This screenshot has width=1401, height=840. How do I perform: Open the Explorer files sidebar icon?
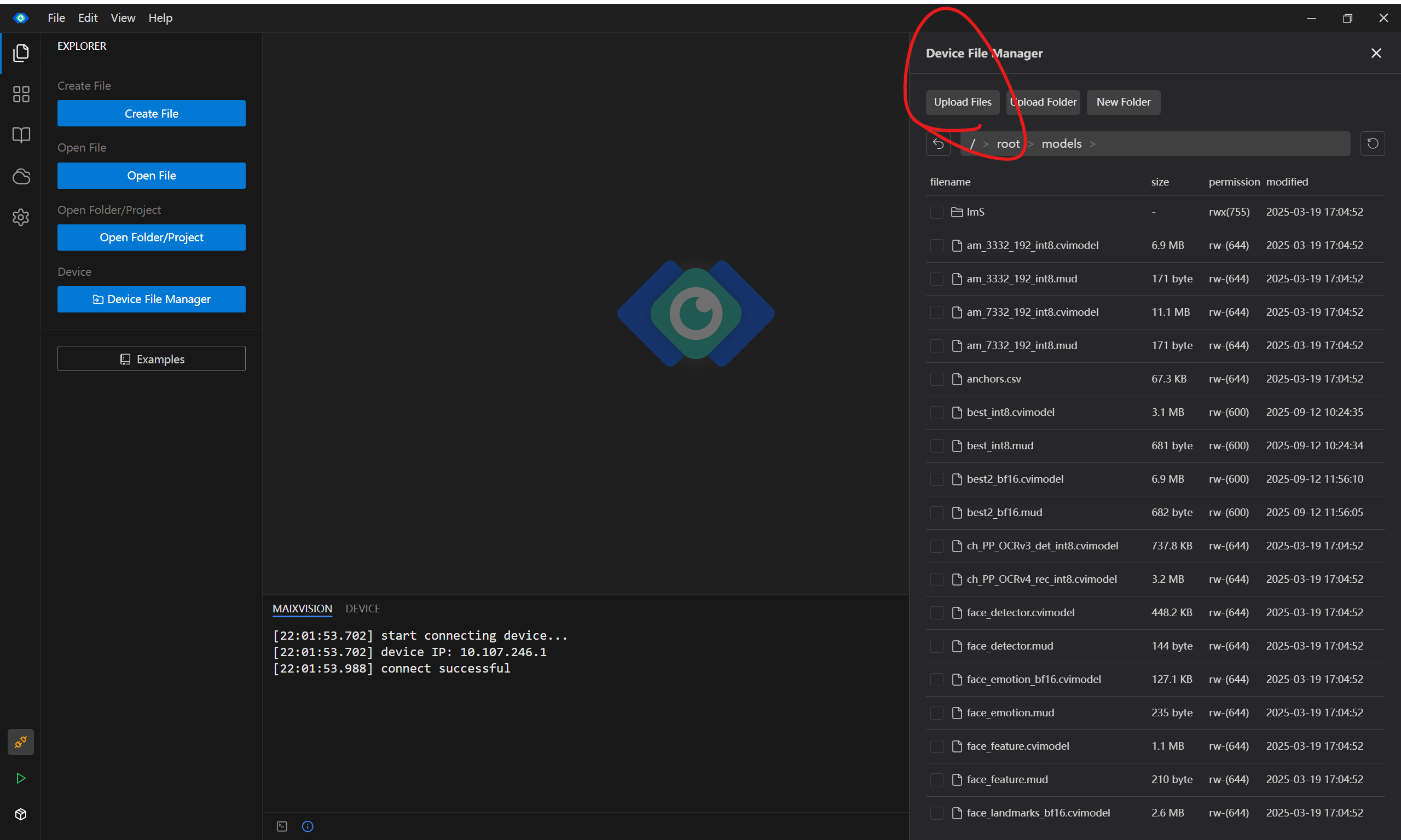pos(21,53)
